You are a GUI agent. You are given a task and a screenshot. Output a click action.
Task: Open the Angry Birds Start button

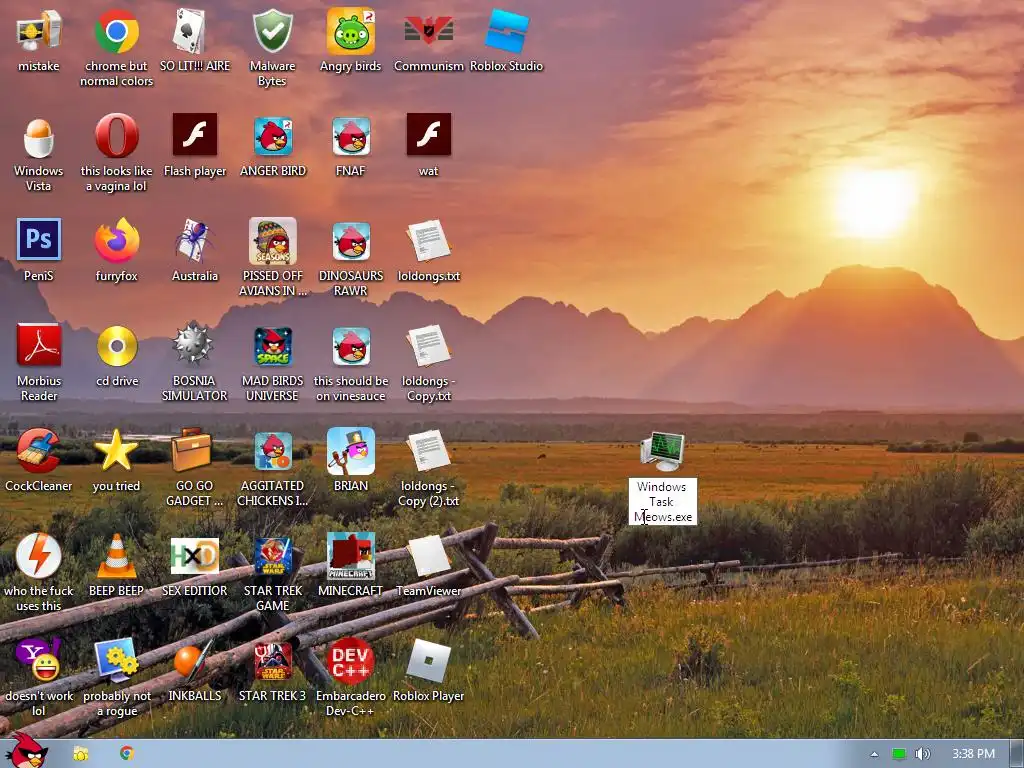tap(26, 750)
